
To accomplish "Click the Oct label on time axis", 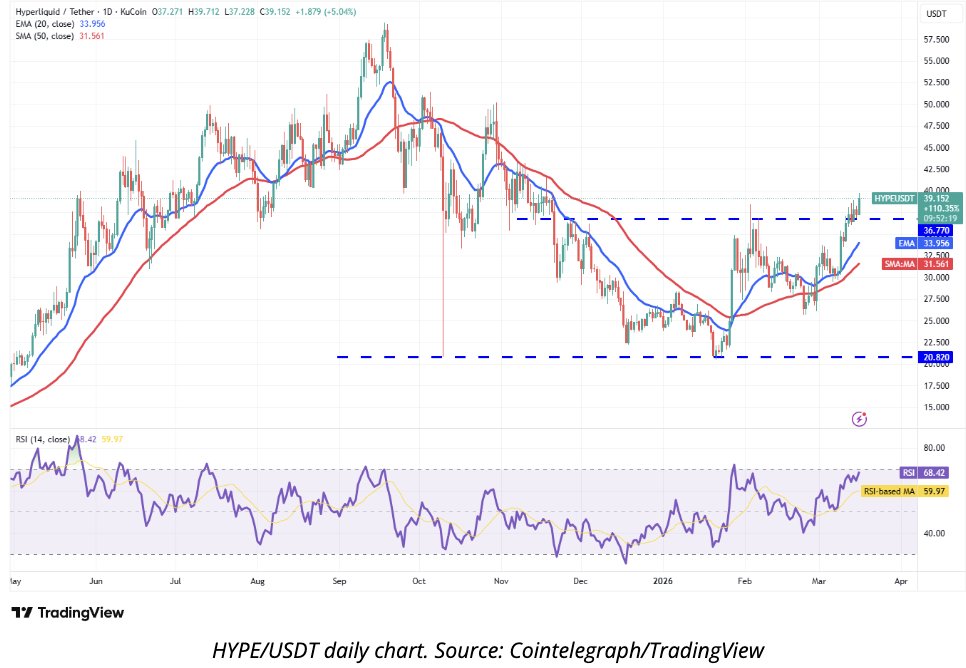I will [x=419, y=581].
